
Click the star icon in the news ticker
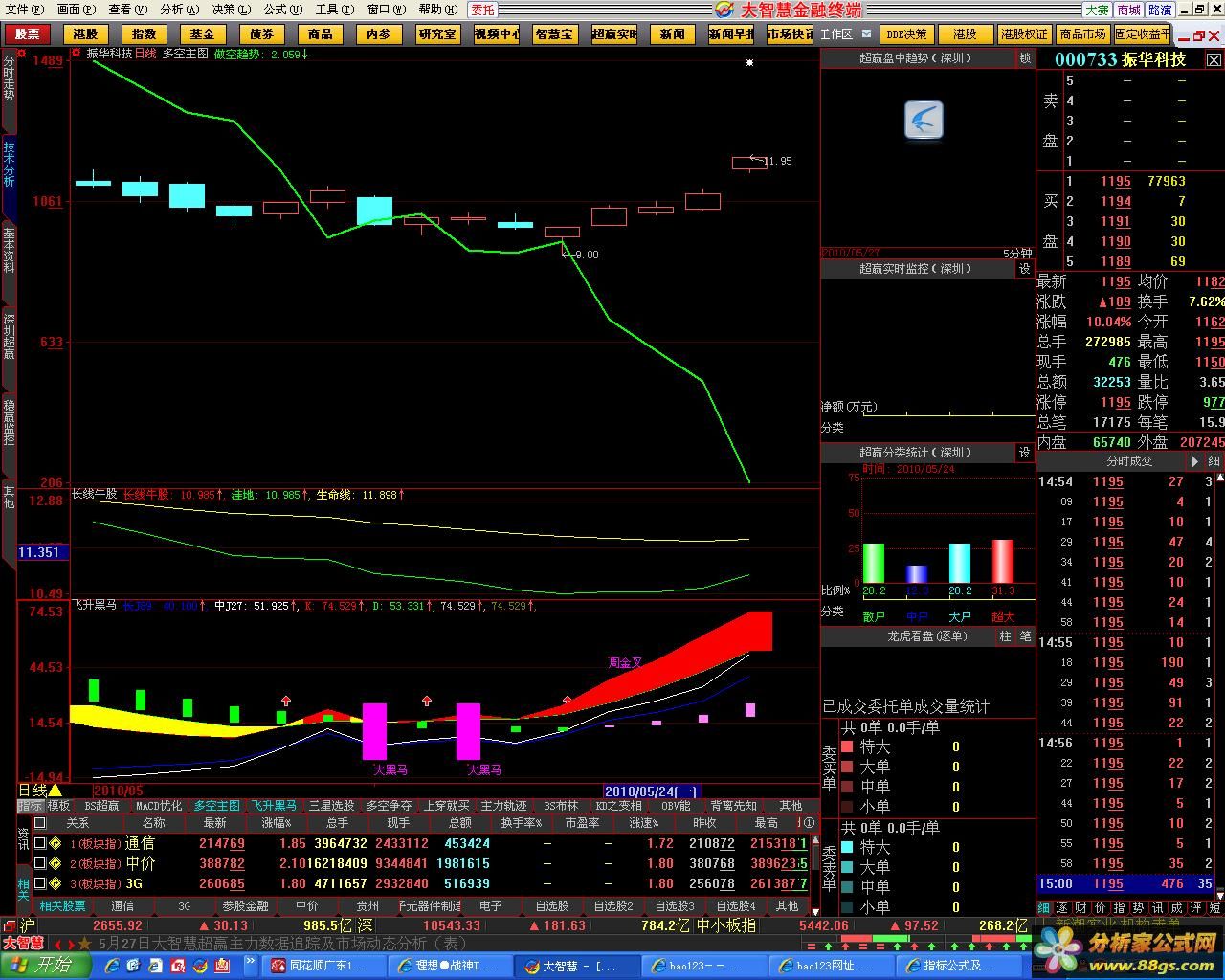click(84, 944)
